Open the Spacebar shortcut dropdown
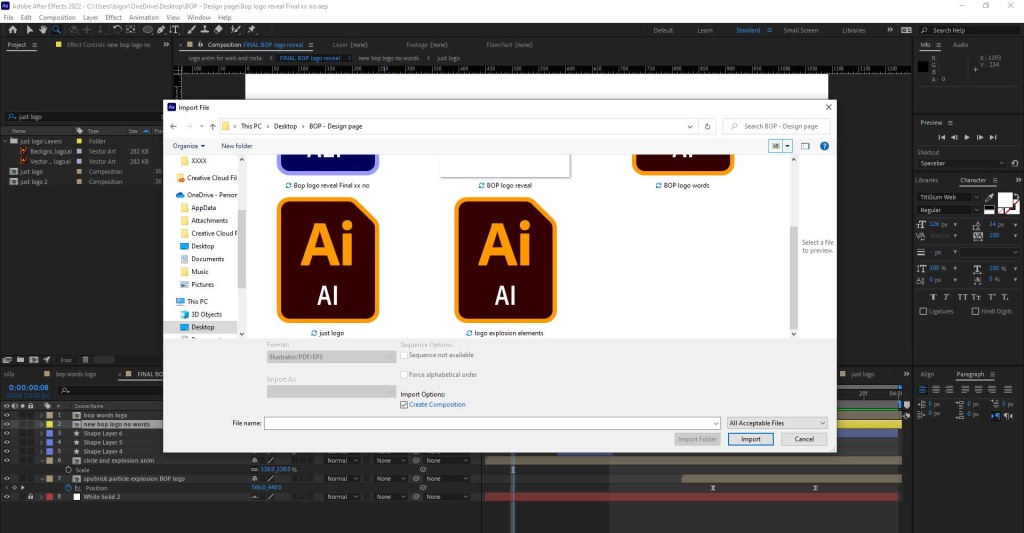1024x533 pixels. (x=961, y=163)
